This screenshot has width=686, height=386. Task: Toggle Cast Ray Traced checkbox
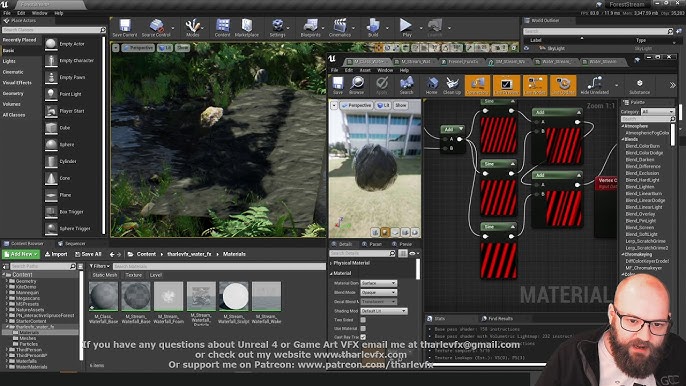[363, 337]
